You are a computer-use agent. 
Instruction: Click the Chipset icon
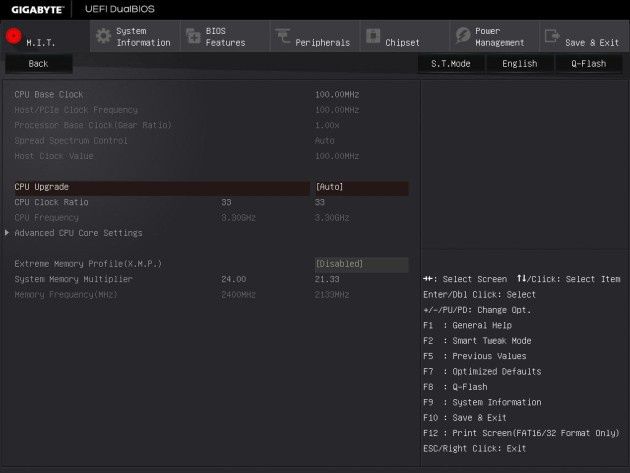373,36
